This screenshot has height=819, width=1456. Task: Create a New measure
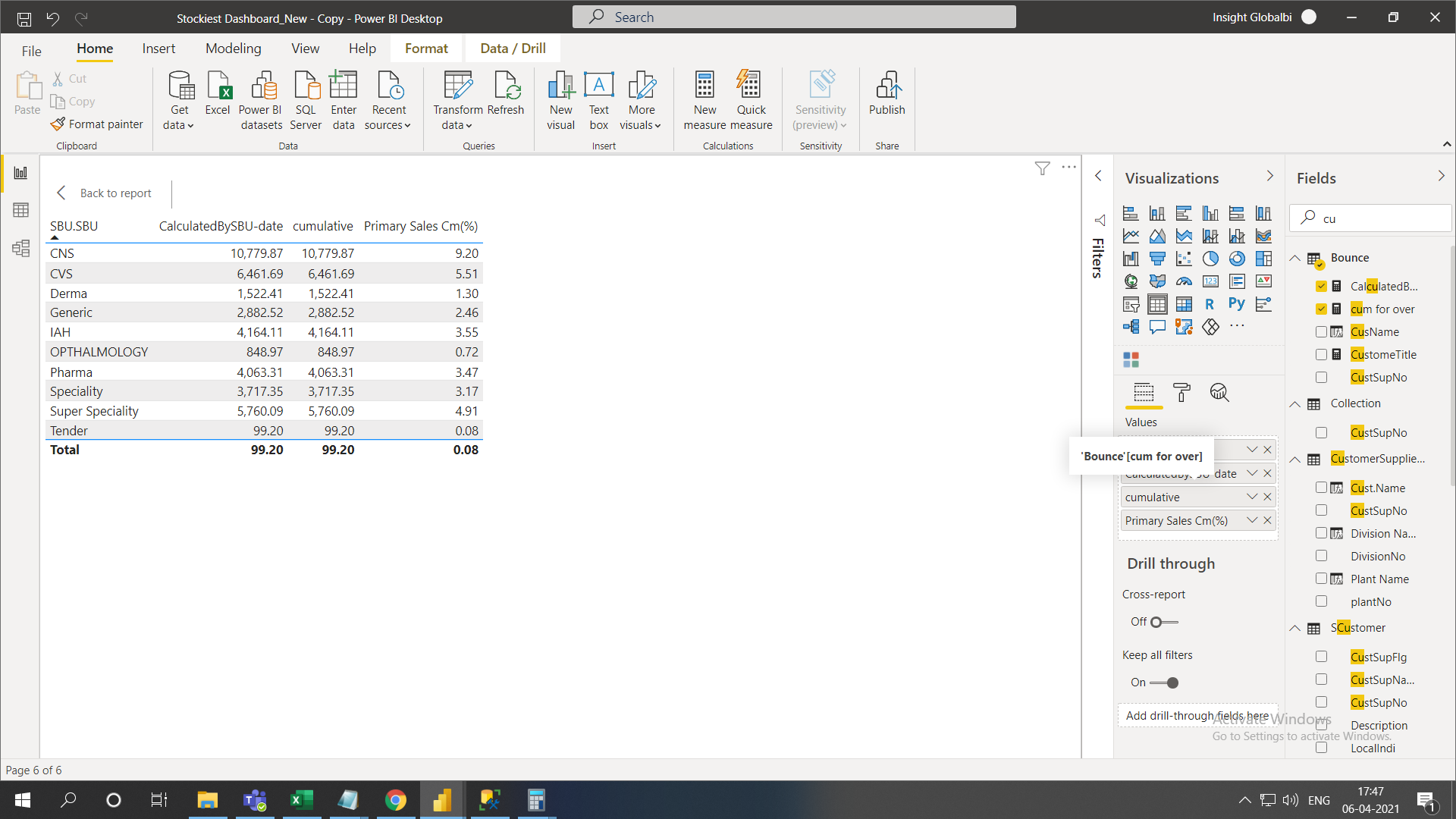coord(705,100)
